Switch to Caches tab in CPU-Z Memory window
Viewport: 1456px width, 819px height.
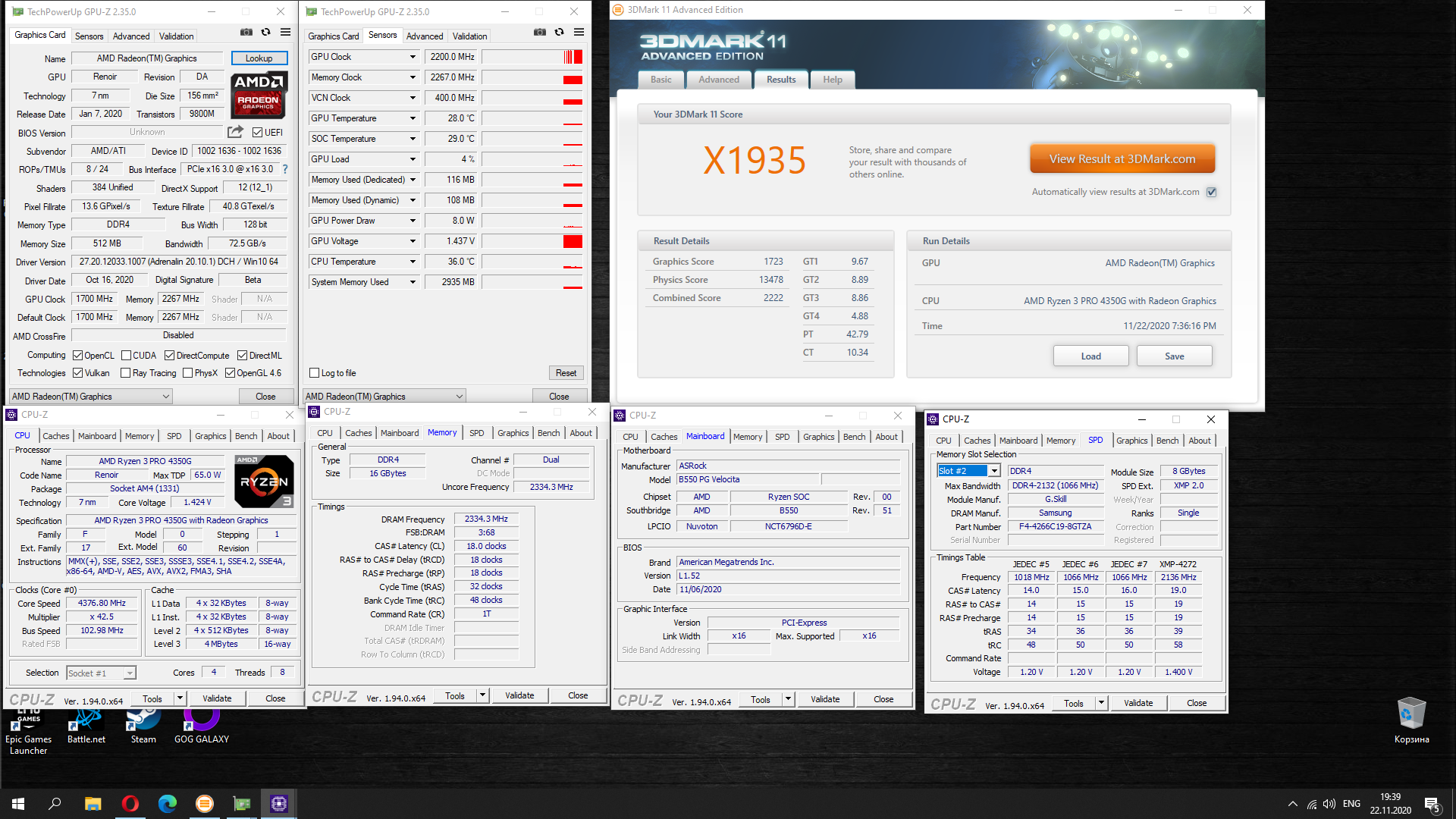click(359, 433)
